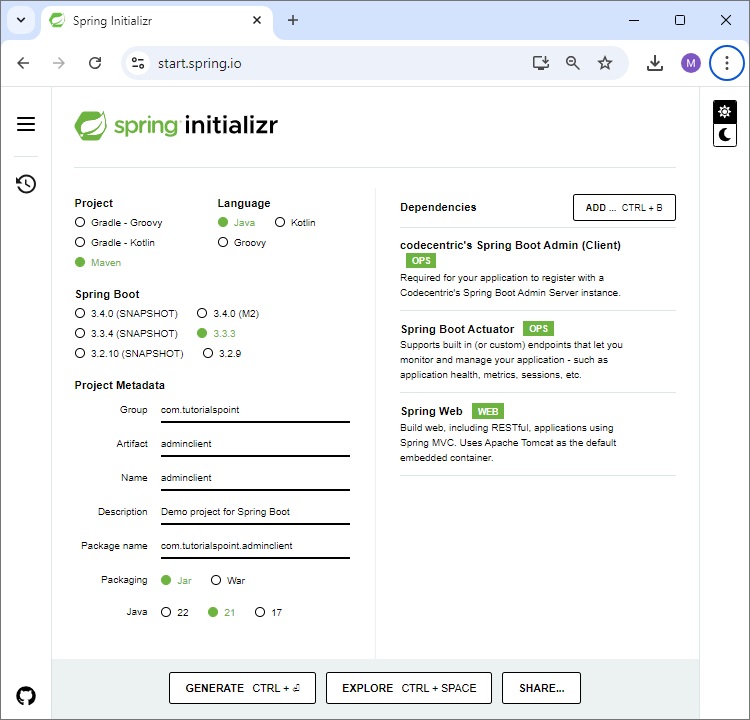
Task: Choose Kotlin language
Action: point(295,222)
